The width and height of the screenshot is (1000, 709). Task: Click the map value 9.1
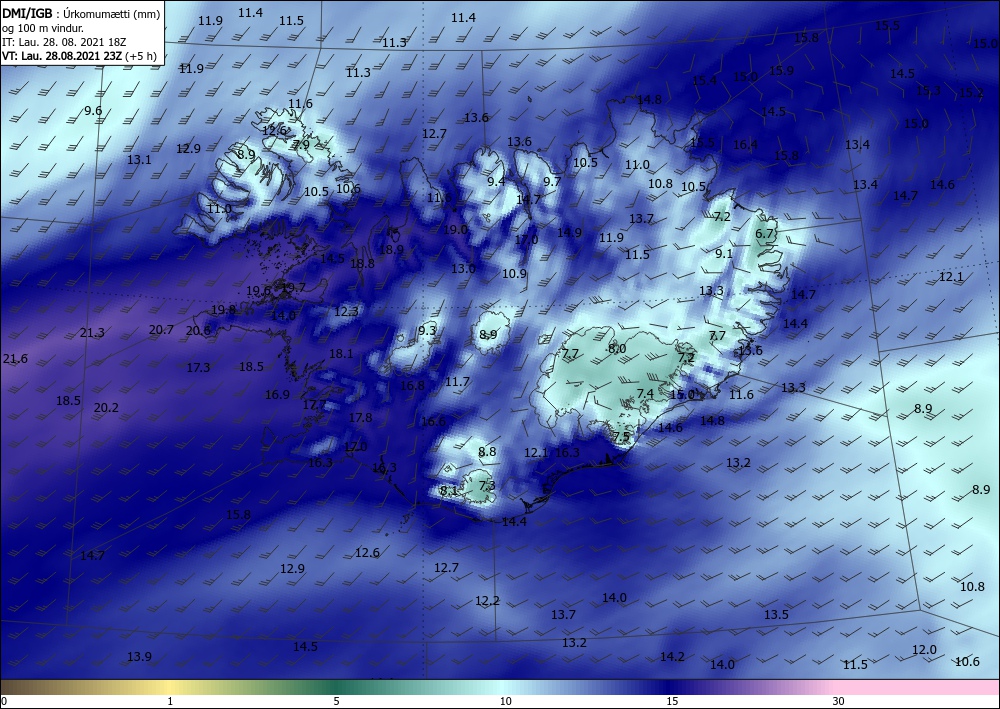click(x=724, y=254)
